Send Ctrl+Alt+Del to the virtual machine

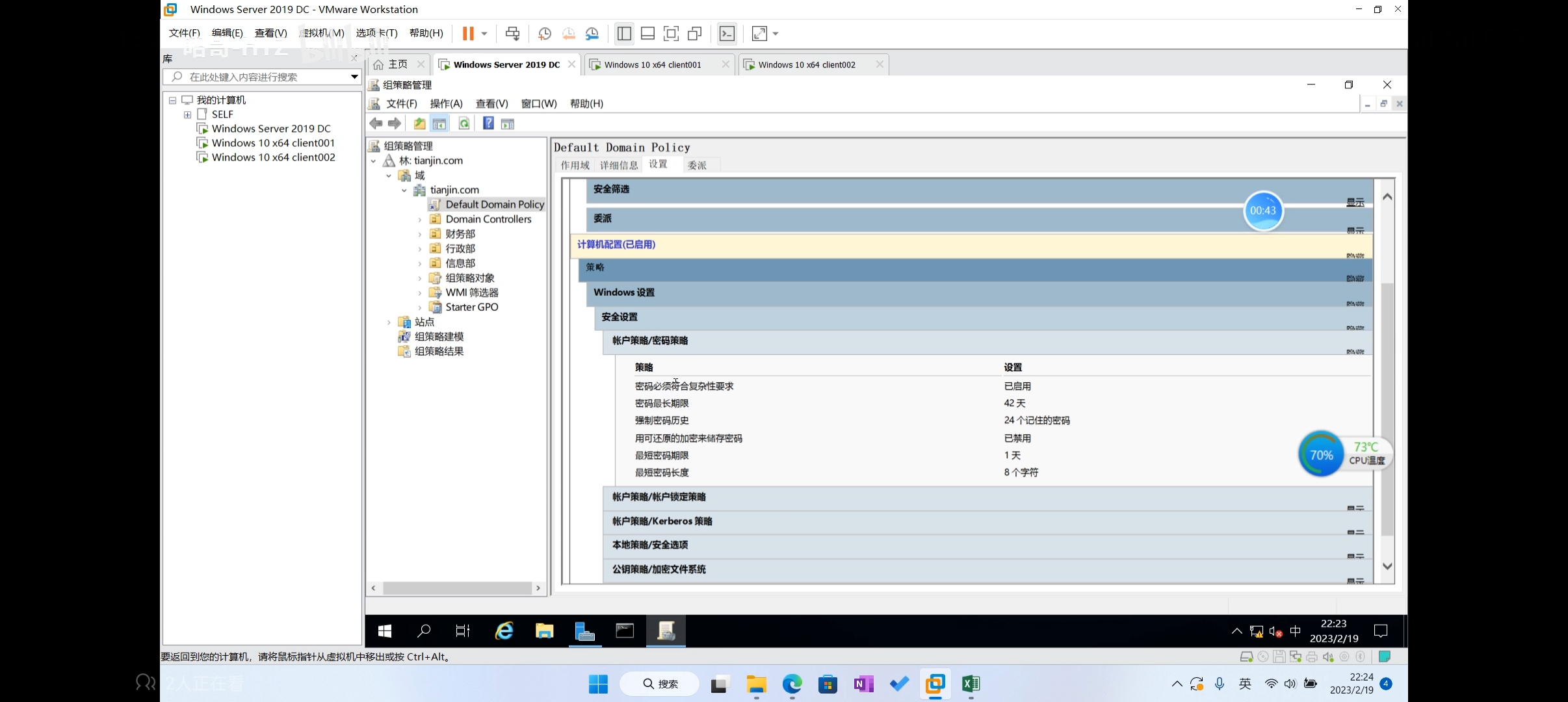point(512,33)
